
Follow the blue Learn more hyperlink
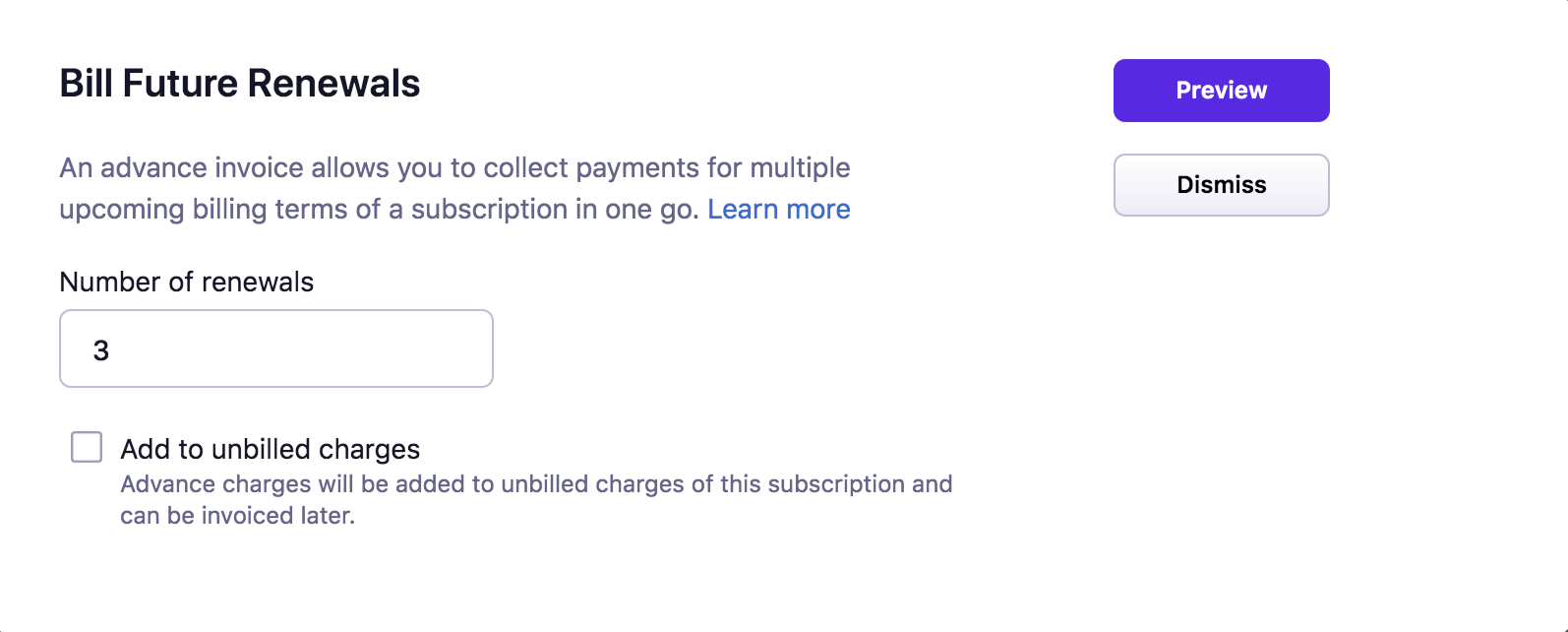click(778, 210)
